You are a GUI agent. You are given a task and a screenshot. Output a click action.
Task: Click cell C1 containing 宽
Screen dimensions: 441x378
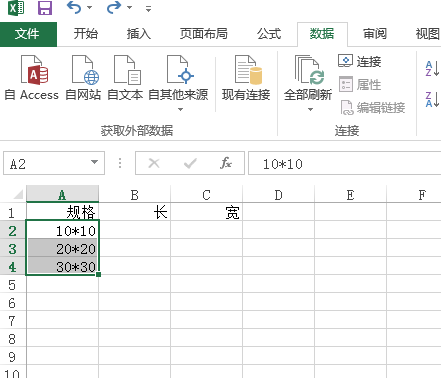206,212
